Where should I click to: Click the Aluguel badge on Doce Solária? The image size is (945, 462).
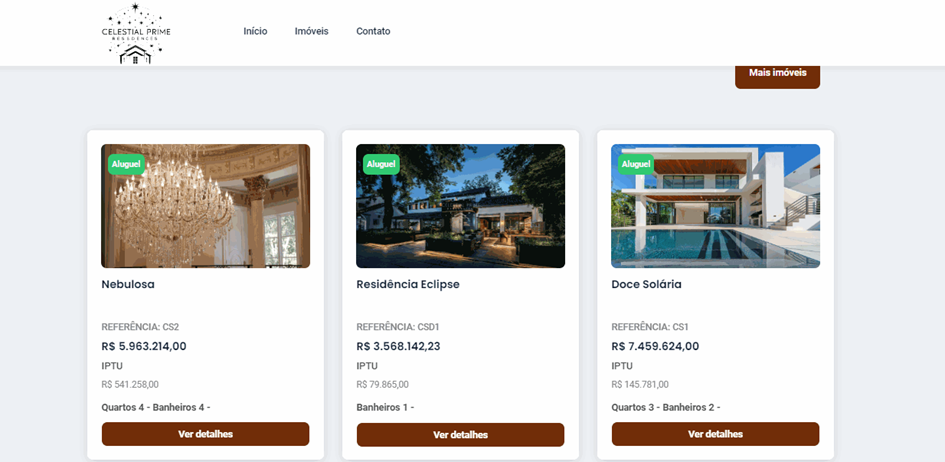click(636, 164)
